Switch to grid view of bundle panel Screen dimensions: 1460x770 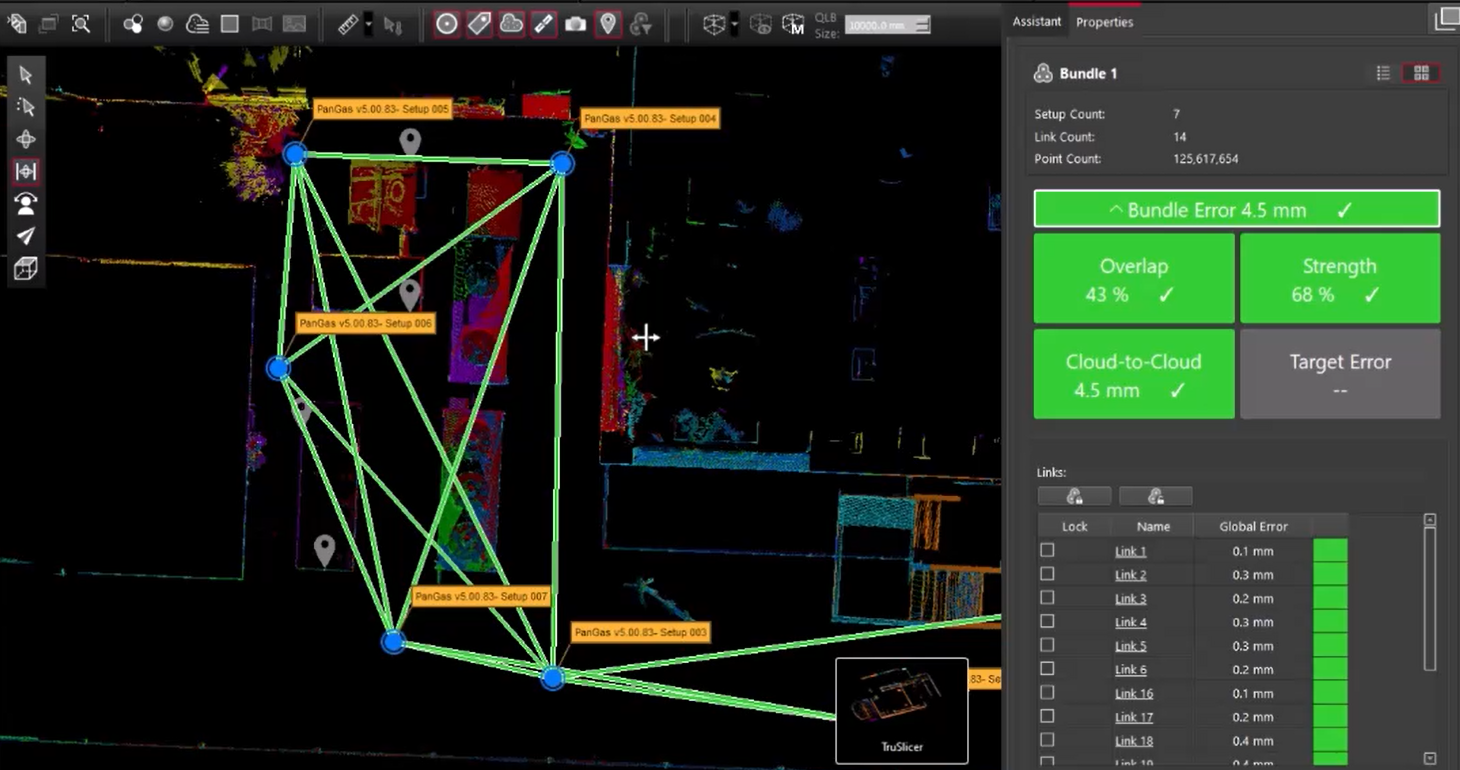pyautogui.click(x=1421, y=73)
